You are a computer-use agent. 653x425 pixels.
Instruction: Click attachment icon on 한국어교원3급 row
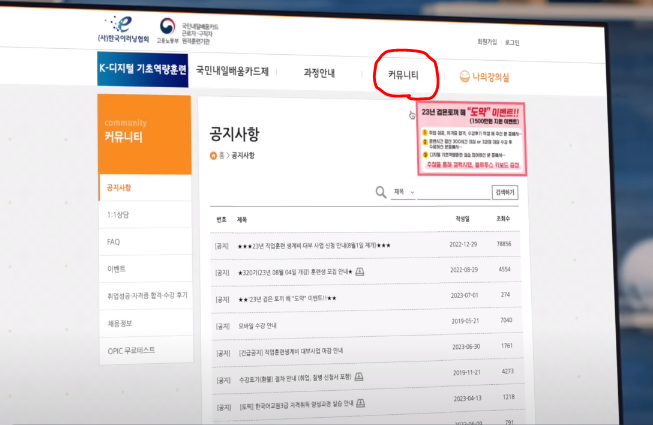point(361,403)
